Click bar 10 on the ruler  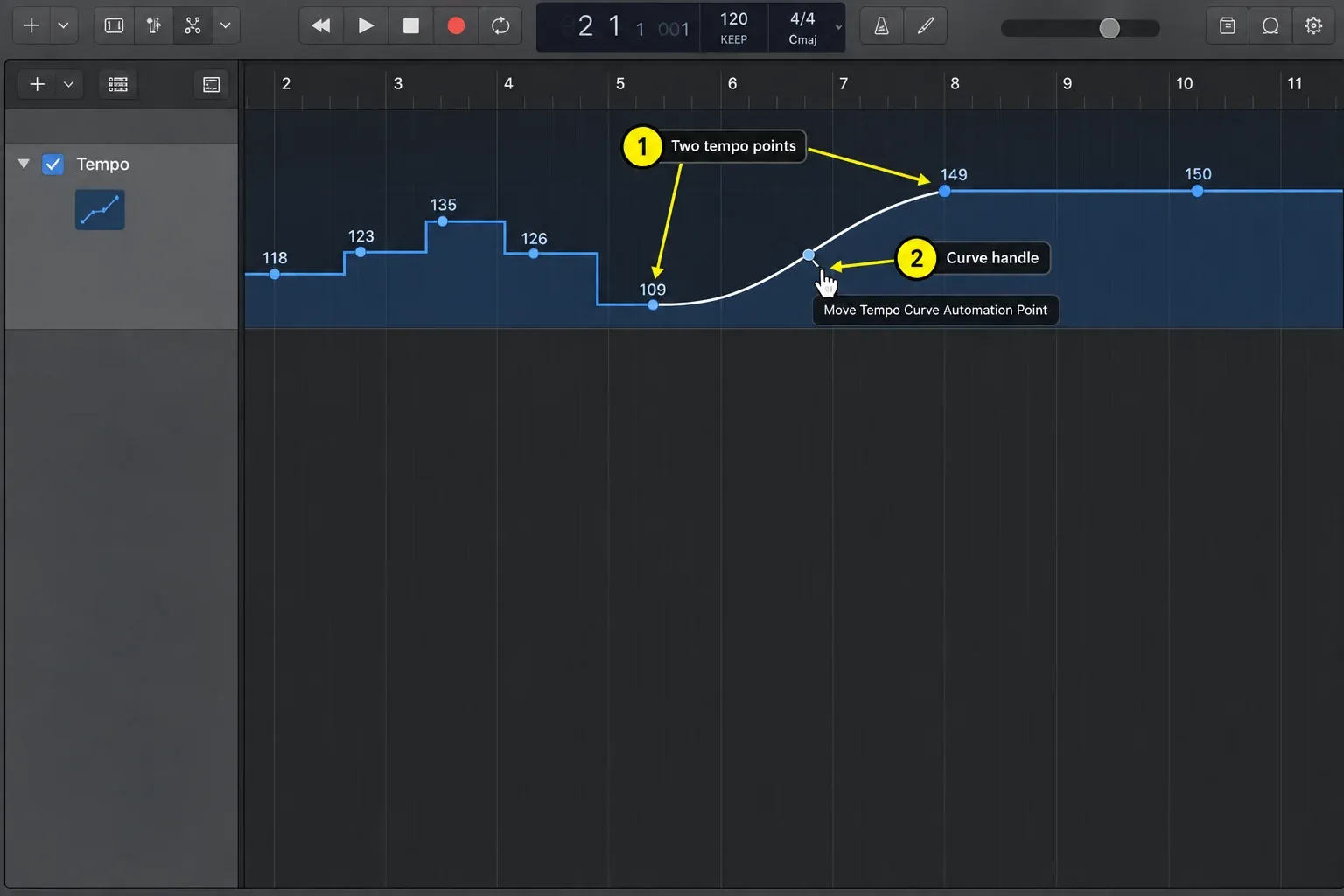[x=1184, y=84]
